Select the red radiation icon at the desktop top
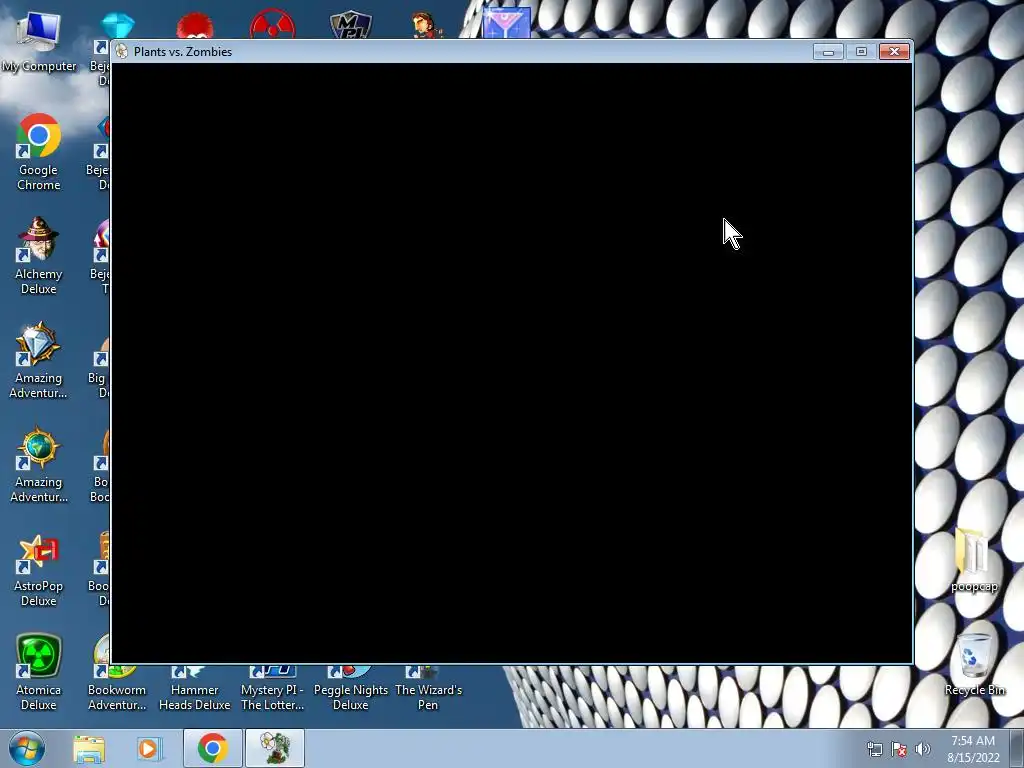1024x768 pixels. tap(272, 25)
